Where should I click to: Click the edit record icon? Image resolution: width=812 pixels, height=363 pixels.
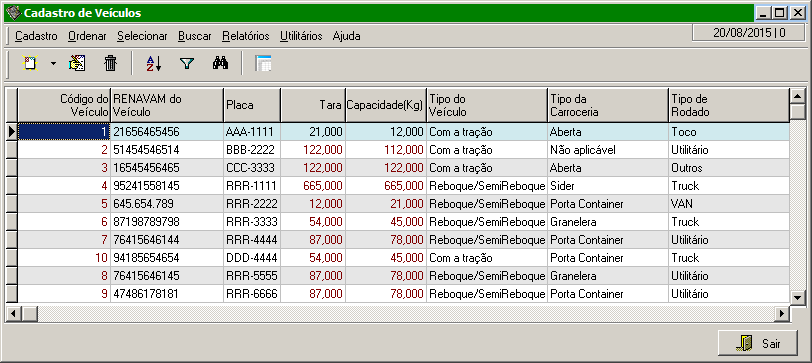click(77, 63)
